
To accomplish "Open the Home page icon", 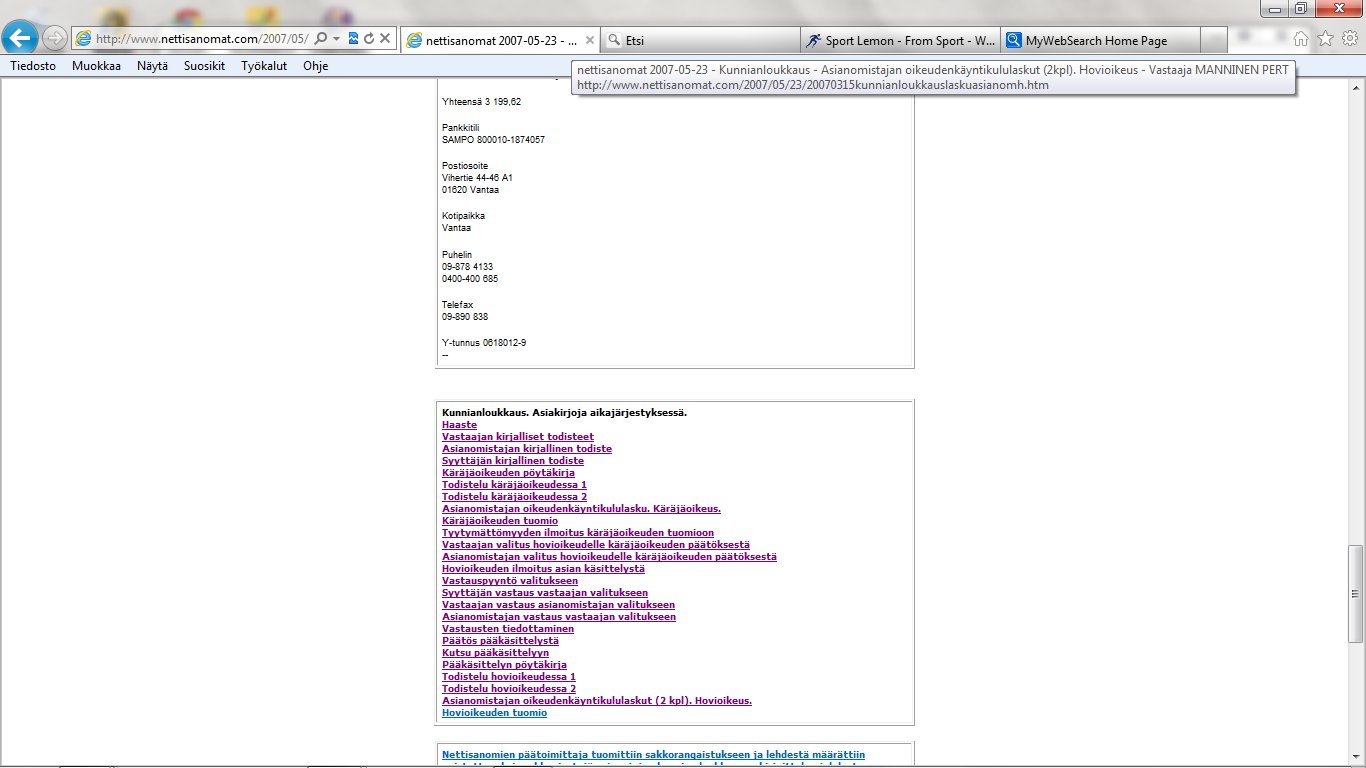I will point(1301,39).
